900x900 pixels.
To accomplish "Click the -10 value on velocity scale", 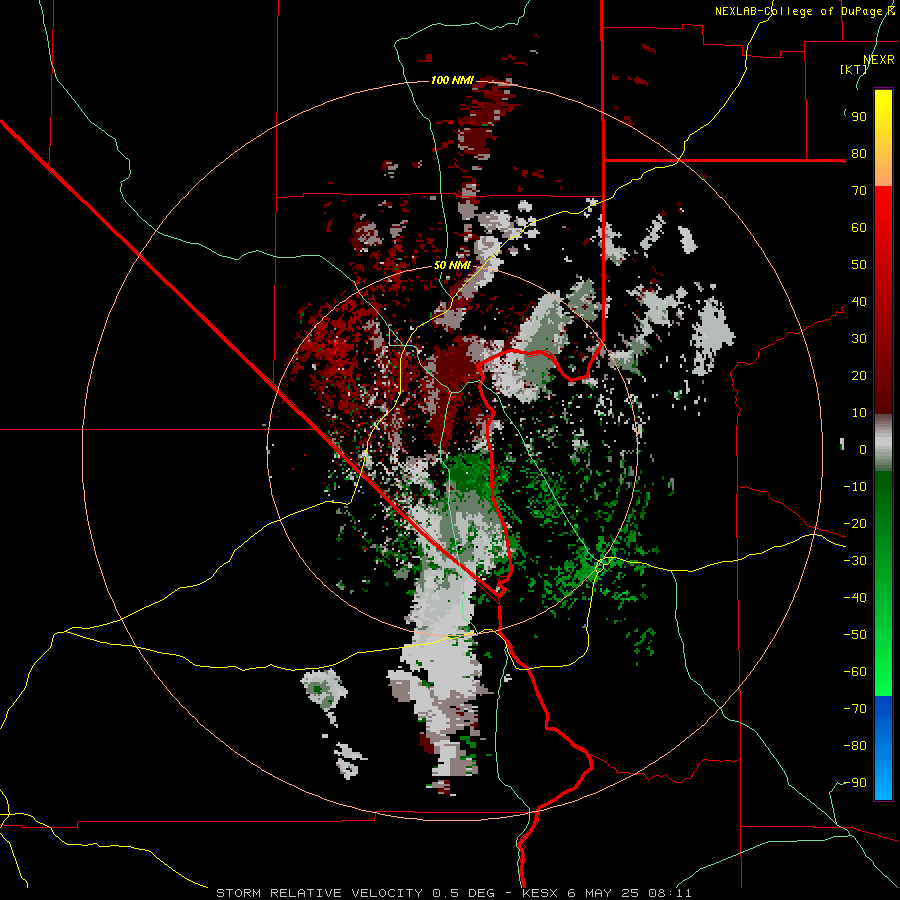I will 855,487.
